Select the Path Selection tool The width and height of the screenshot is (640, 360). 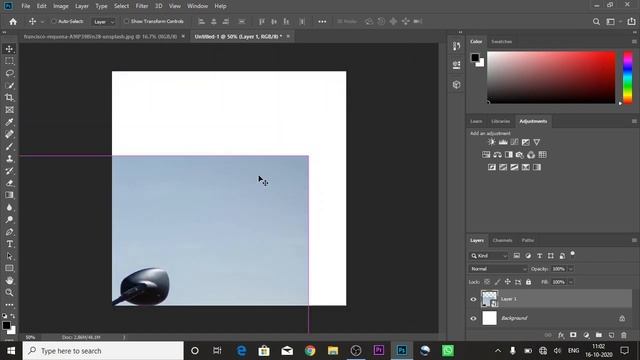pos(9,256)
